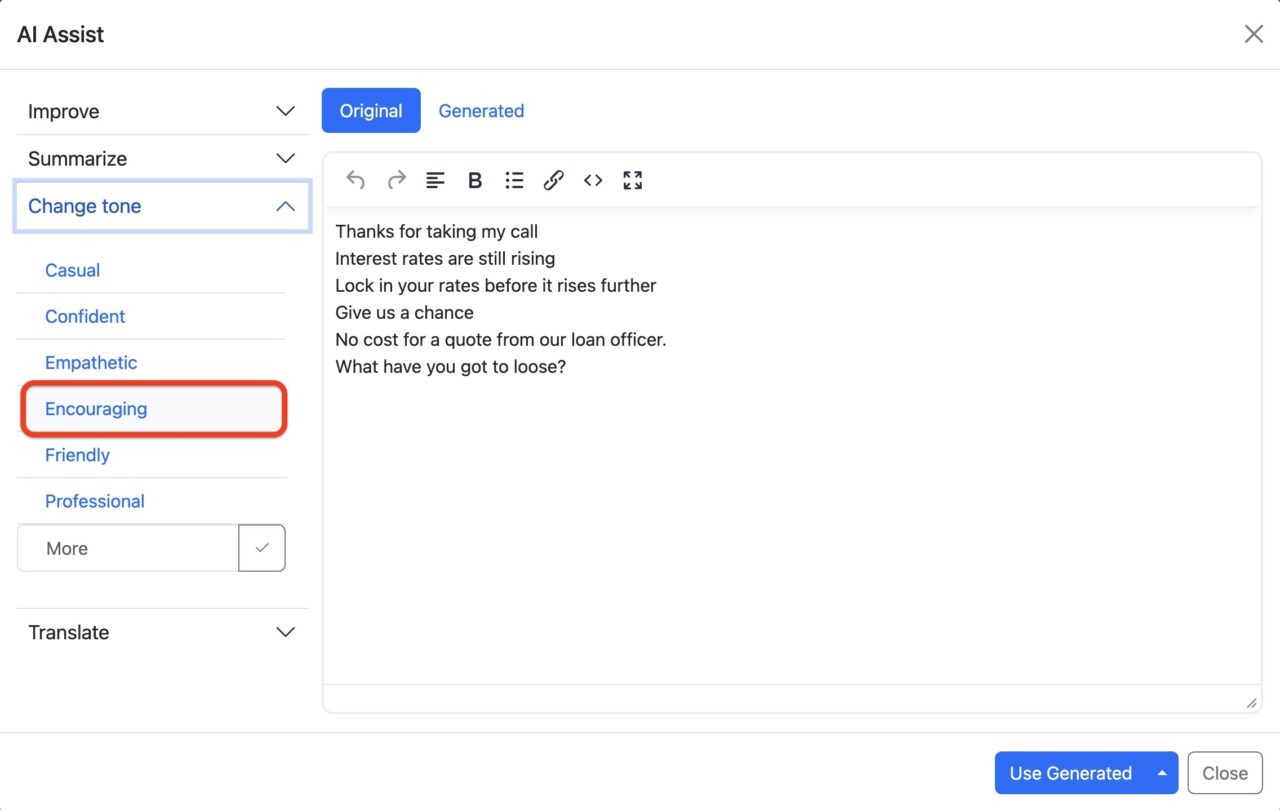Grab the editor resize handle
This screenshot has width=1280, height=810.
[1251, 703]
